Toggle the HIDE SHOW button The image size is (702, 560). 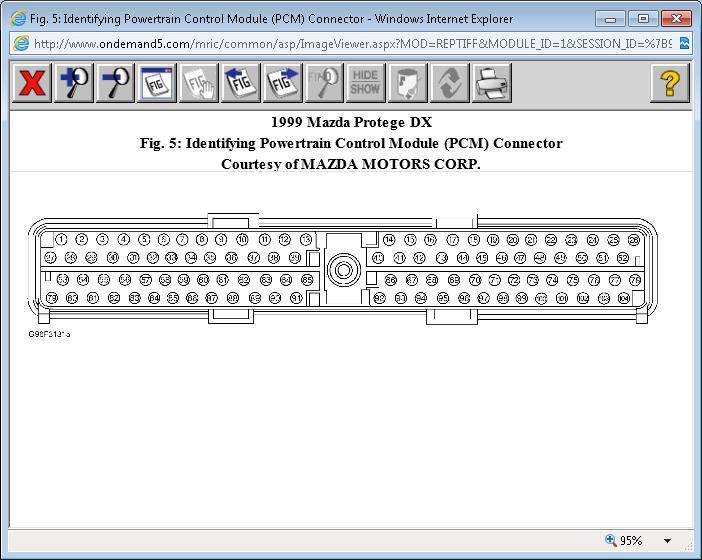[x=365, y=83]
